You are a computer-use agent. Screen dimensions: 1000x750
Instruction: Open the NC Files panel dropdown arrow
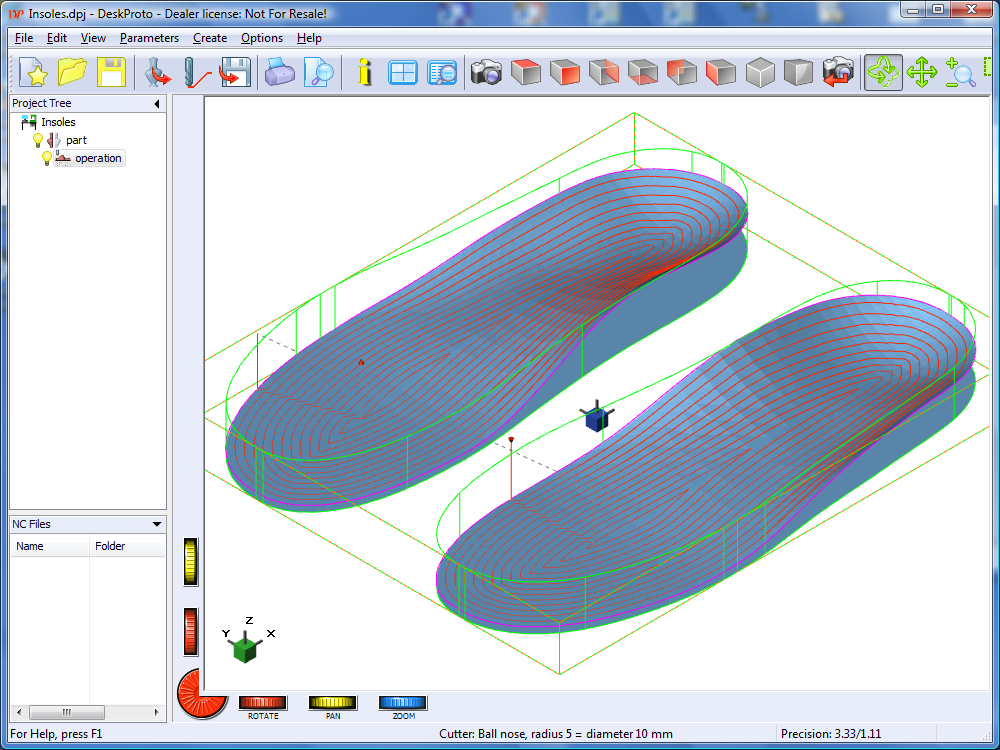[157, 524]
